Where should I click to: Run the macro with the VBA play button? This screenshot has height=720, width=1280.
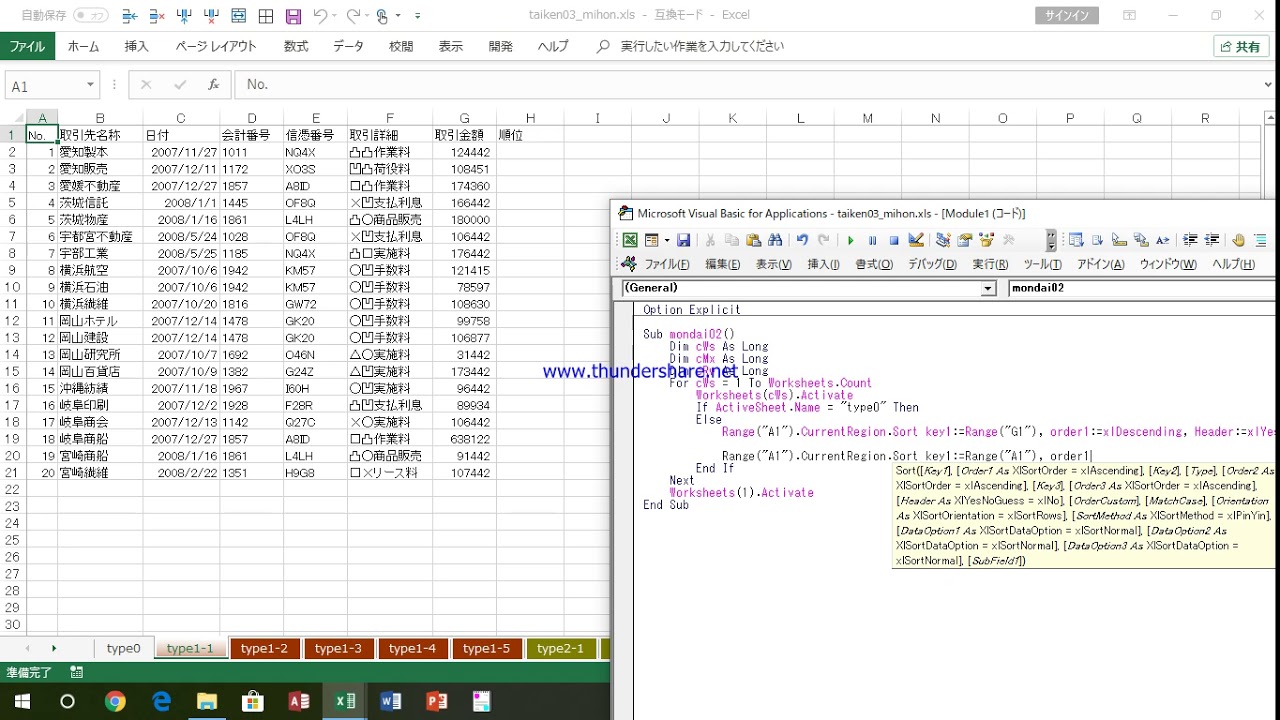(850, 240)
